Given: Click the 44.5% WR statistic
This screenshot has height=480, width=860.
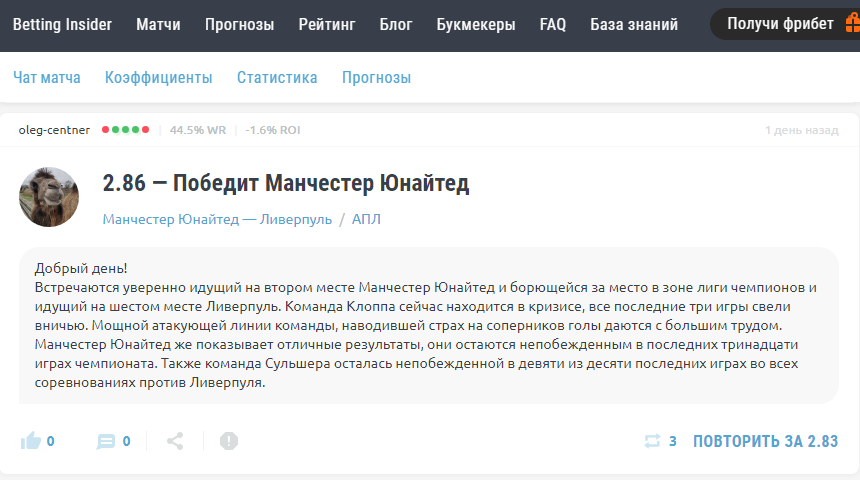Looking at the screenshot, I should pyautogui.click(x=197, y=130).
